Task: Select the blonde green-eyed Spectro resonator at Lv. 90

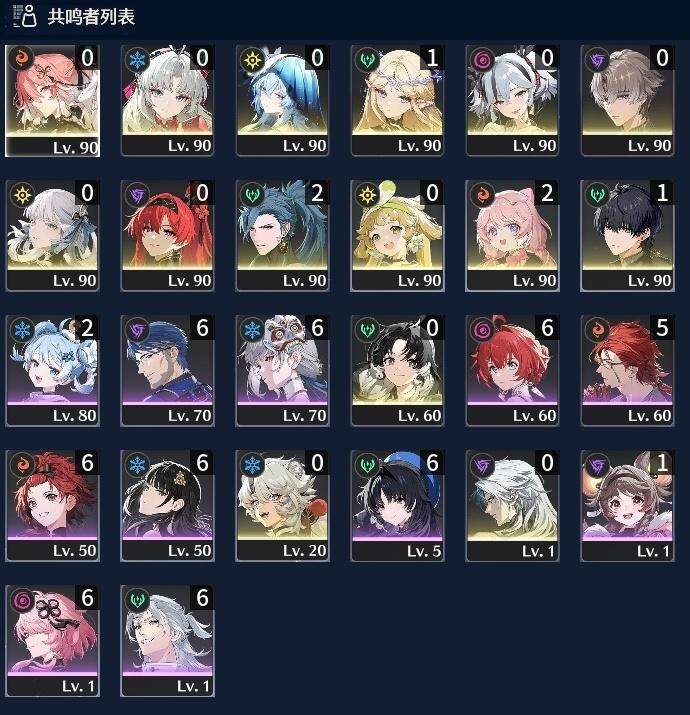Action: pyautogui.click(x=397, y=235)
